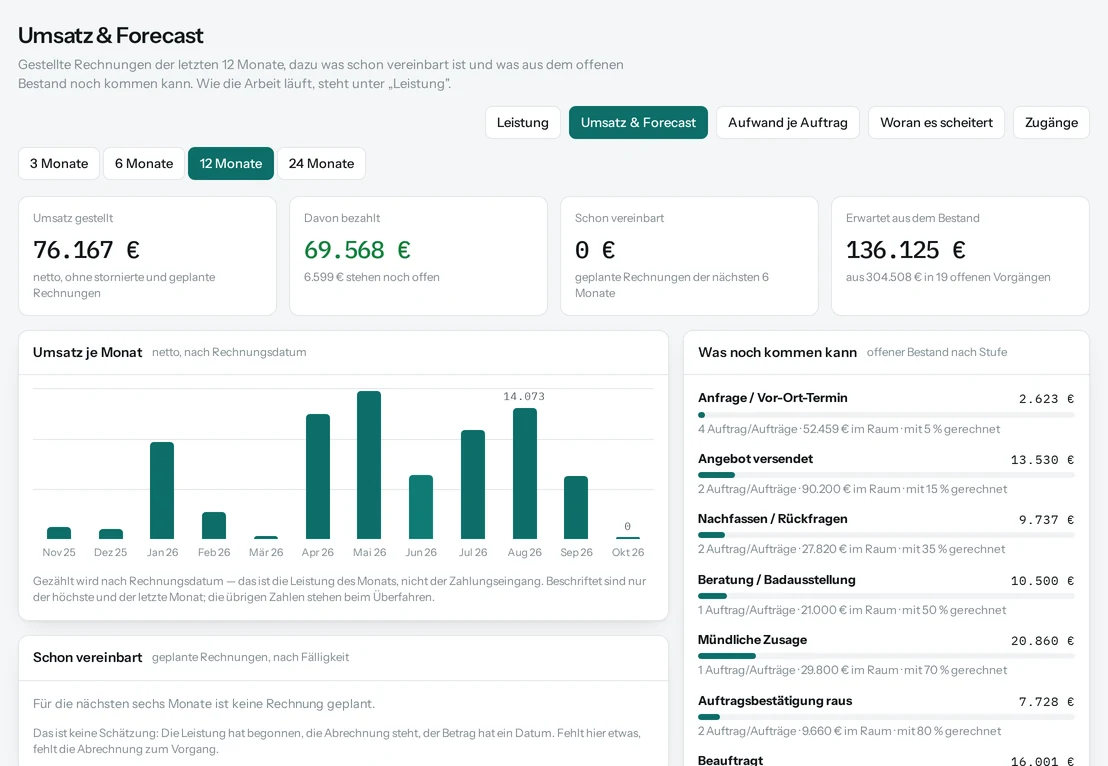The height and width of the screenshot is (766, 1108).
Task: Click the "76.167 €" Umsatz gestellt value
Action: (86, 249)
